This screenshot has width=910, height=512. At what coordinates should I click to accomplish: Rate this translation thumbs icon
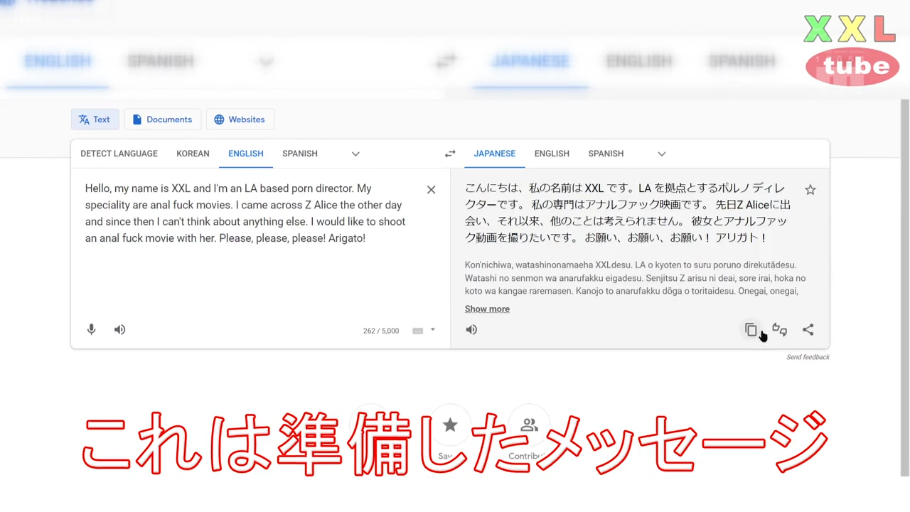tap(780, 329)
